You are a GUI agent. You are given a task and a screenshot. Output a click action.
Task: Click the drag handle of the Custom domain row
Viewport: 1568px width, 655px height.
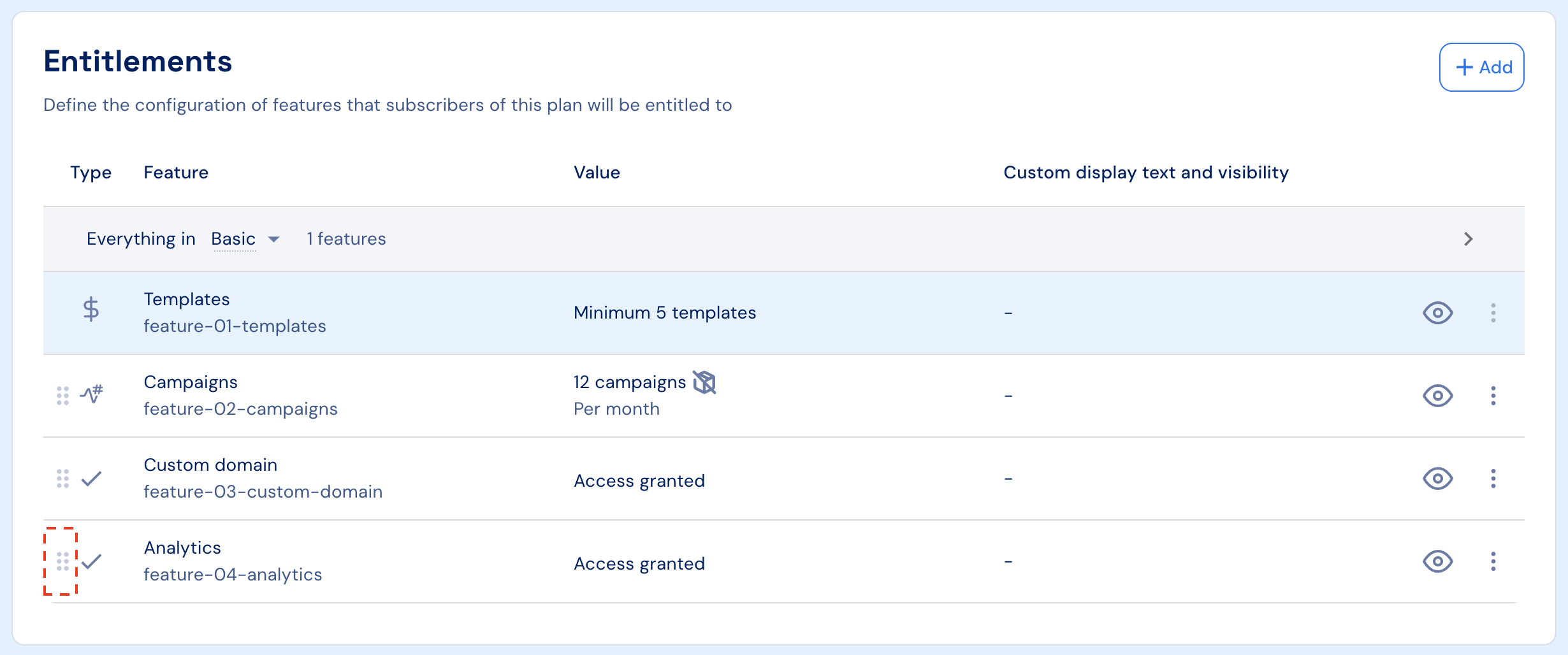(x=62, y=479)
